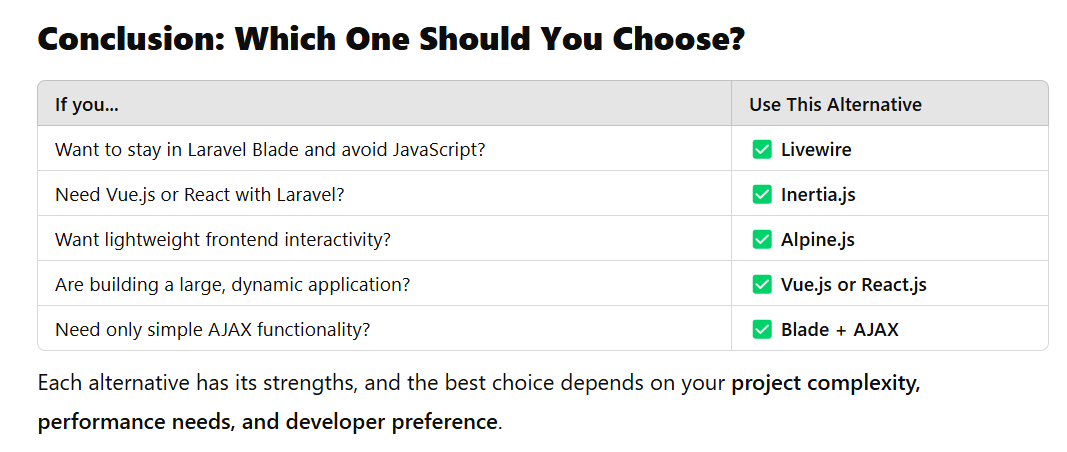This screenshot has width=1067, height=452.
Task: Click the bold 'project complexity' text
Action: point(825,383)
